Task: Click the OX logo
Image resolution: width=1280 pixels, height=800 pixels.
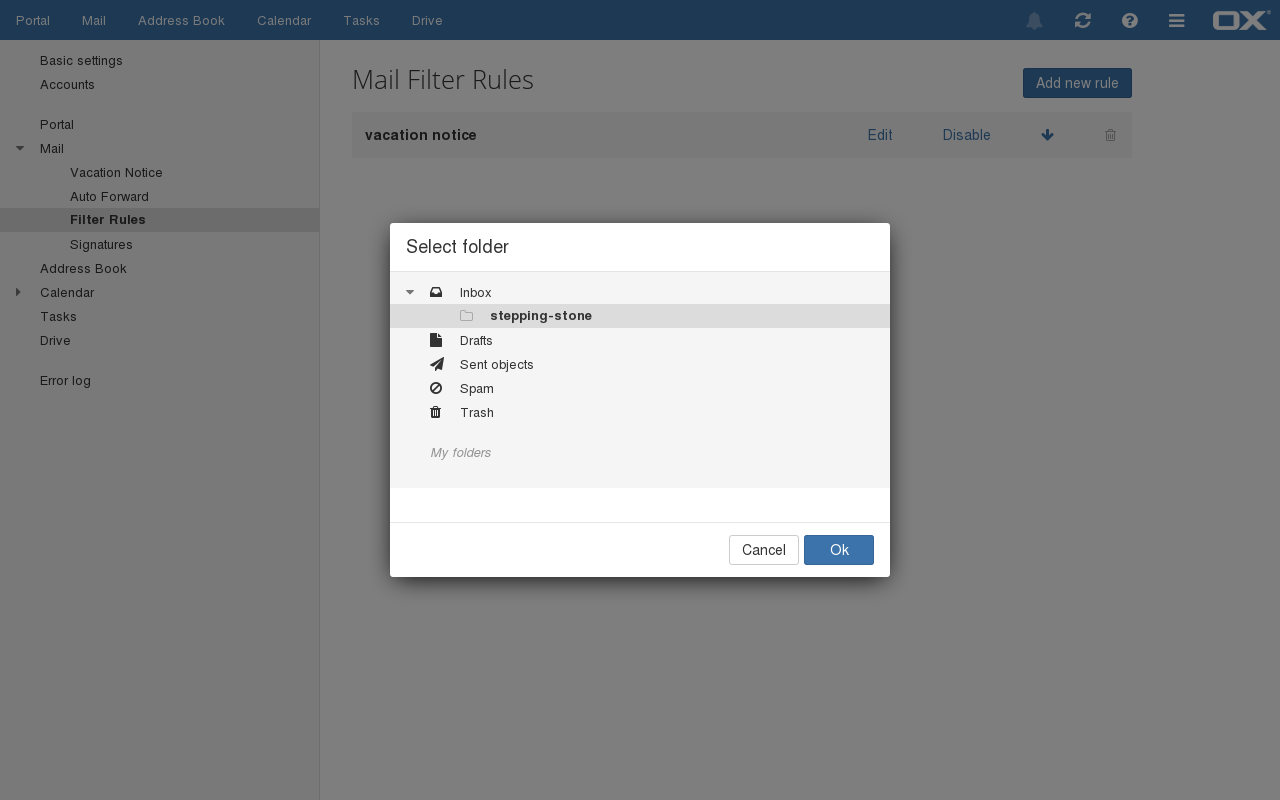Action: click(x=1240, y=20)
